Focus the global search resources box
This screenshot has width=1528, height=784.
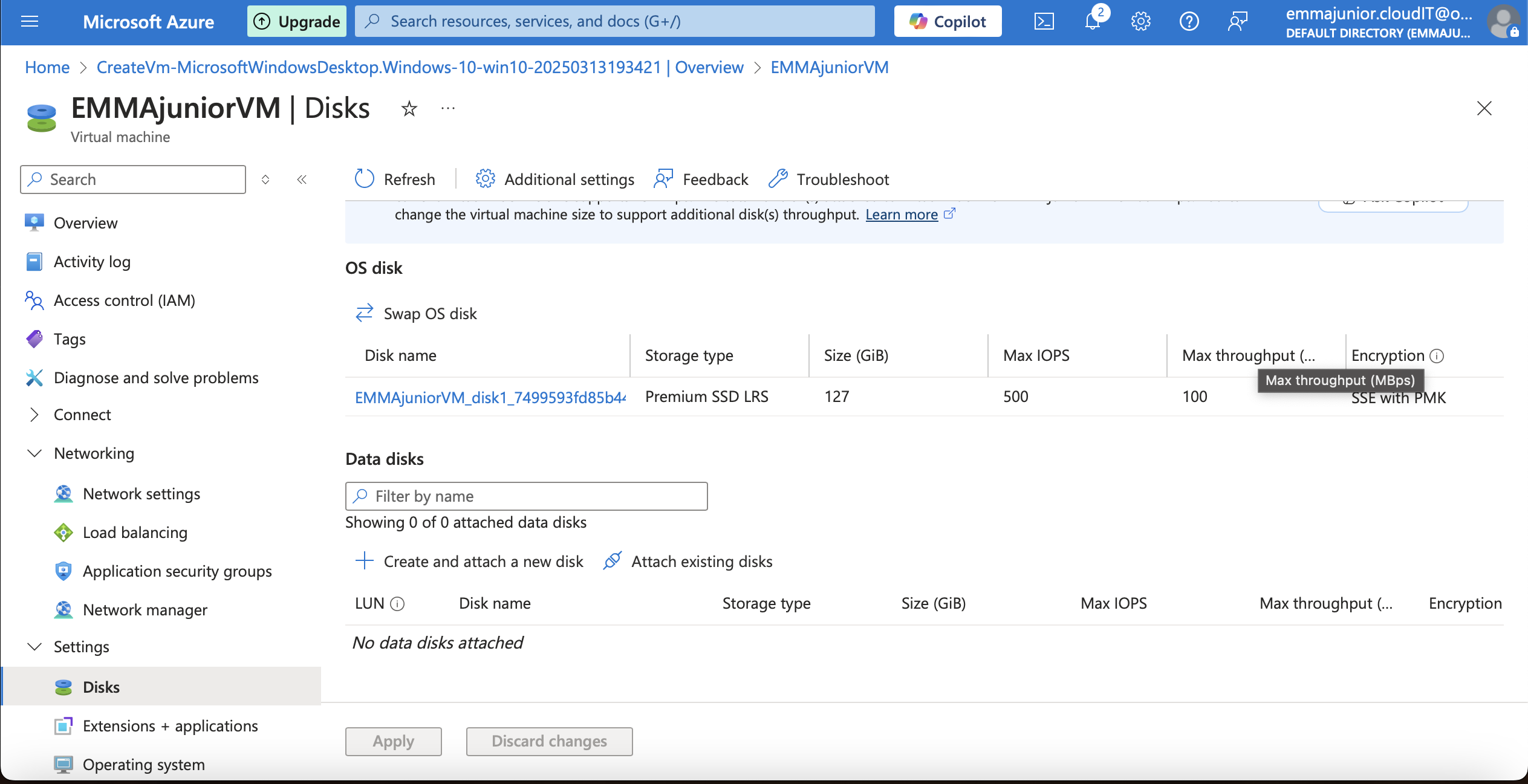[x=614, y=22]
